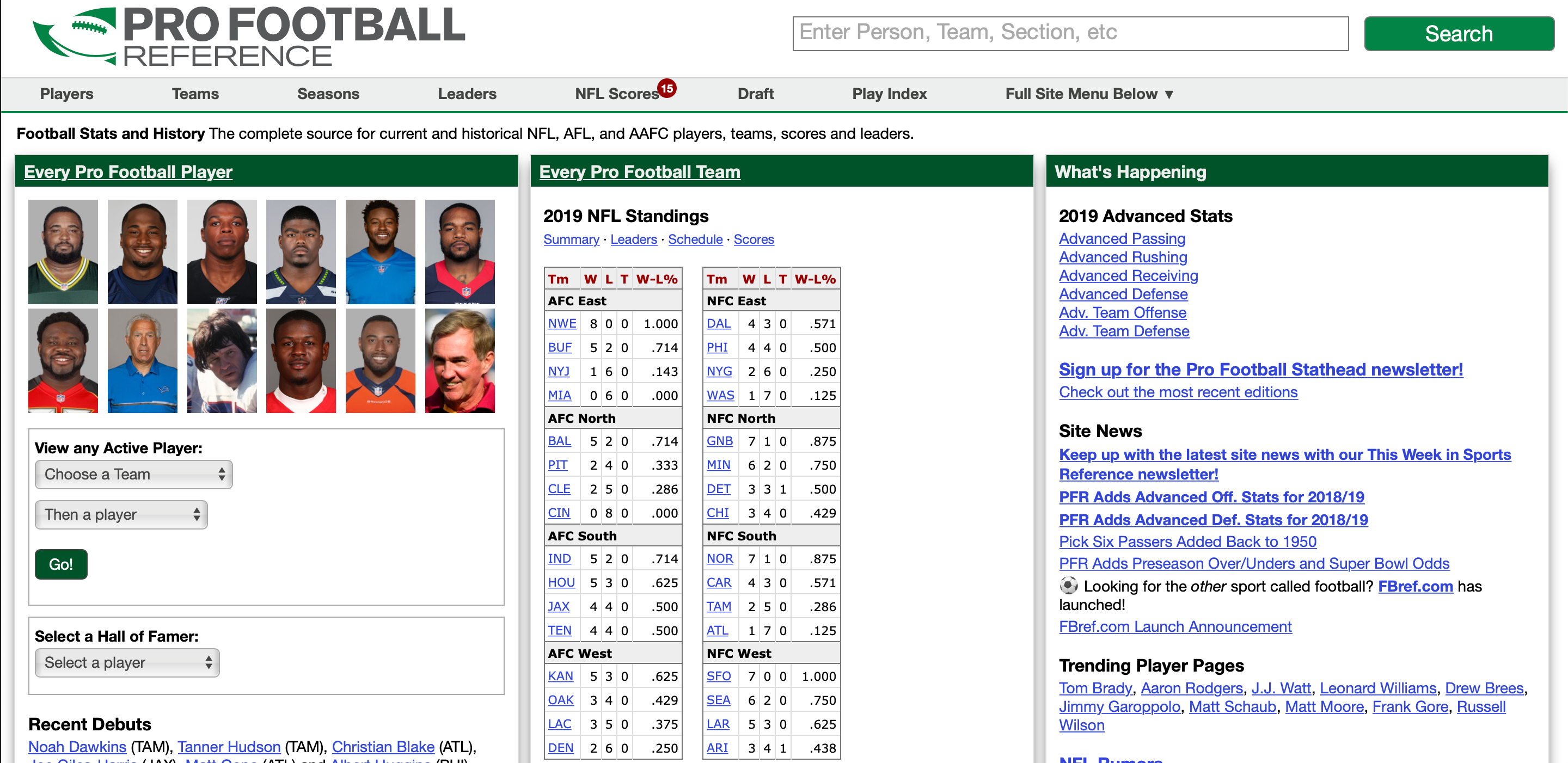Viewport: 1568px width, 763px height.
Task: Focus the Enter Person, Team, Section search field
Action: 1070,33
